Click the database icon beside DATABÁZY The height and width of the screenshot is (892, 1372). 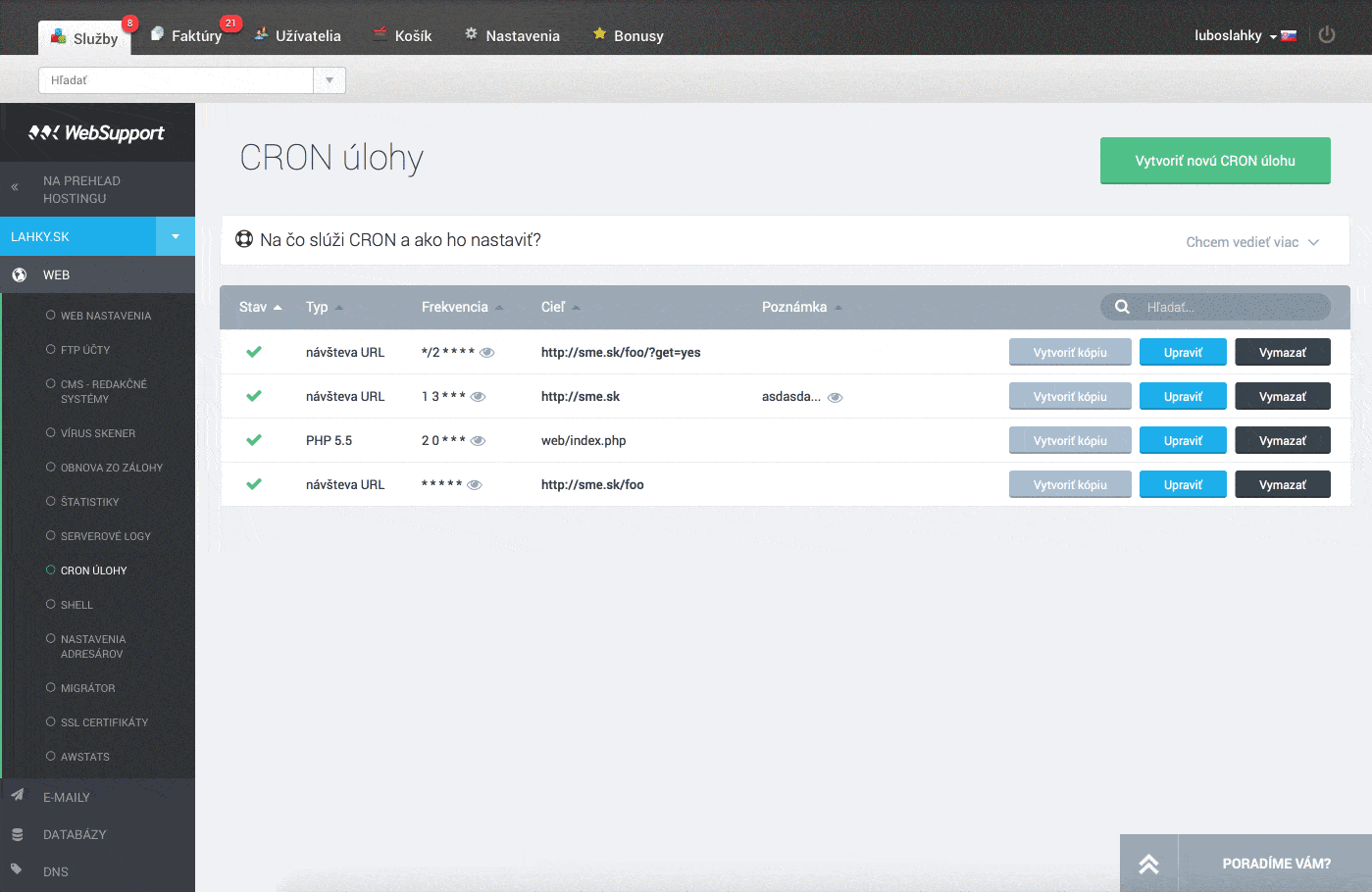tap(18, 834)
